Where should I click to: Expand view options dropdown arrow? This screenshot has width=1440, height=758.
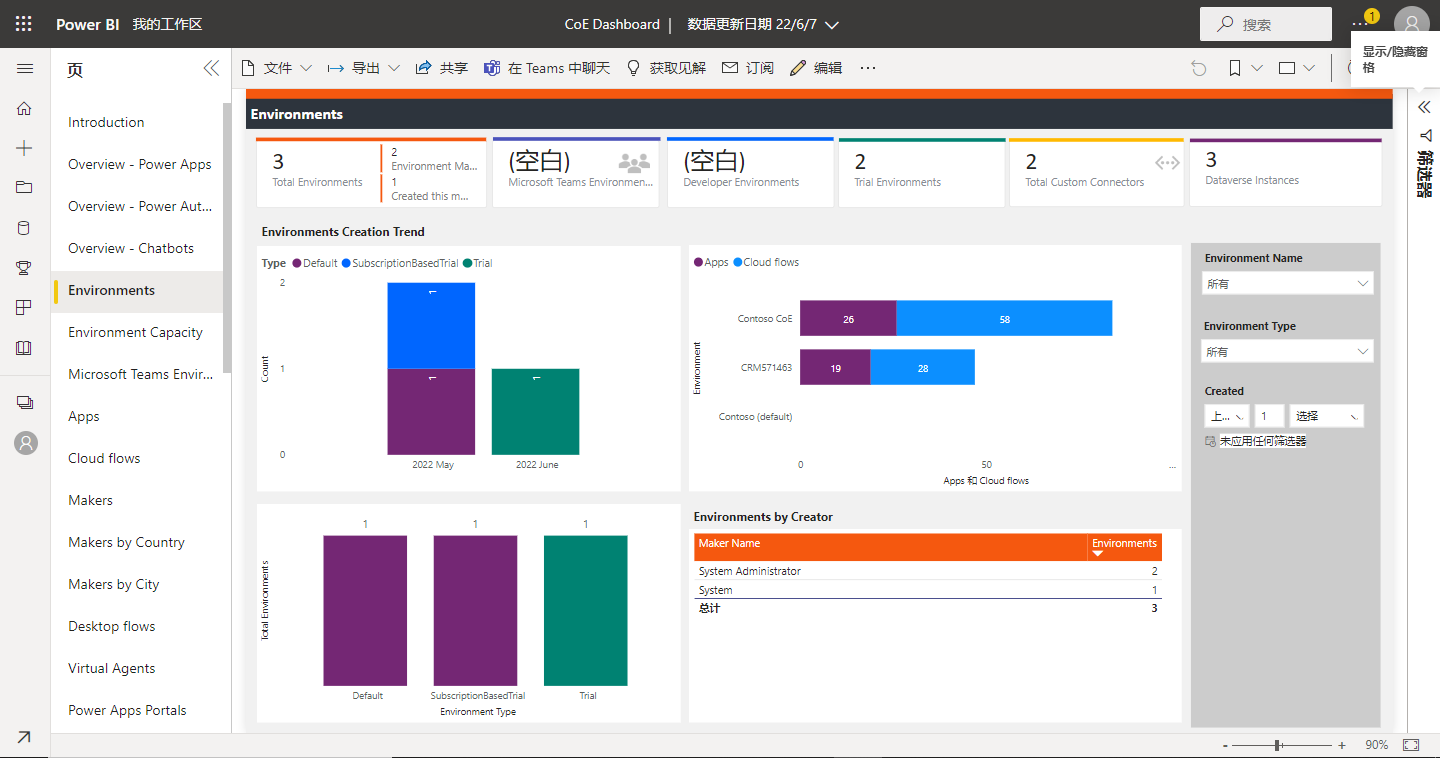pyautogui.click(x=1309, y=68)
